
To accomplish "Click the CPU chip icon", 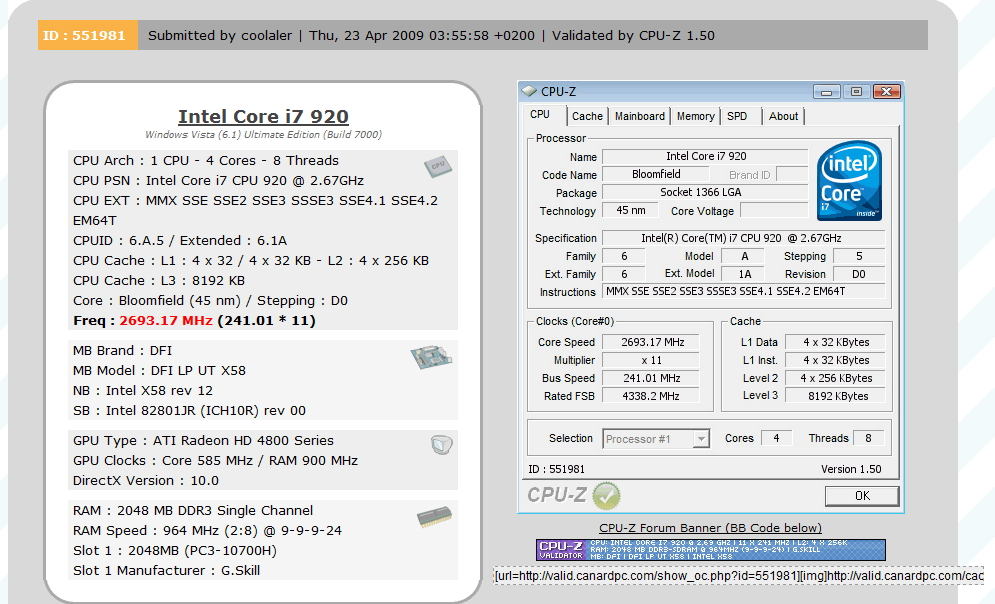I will pos(438,167).
